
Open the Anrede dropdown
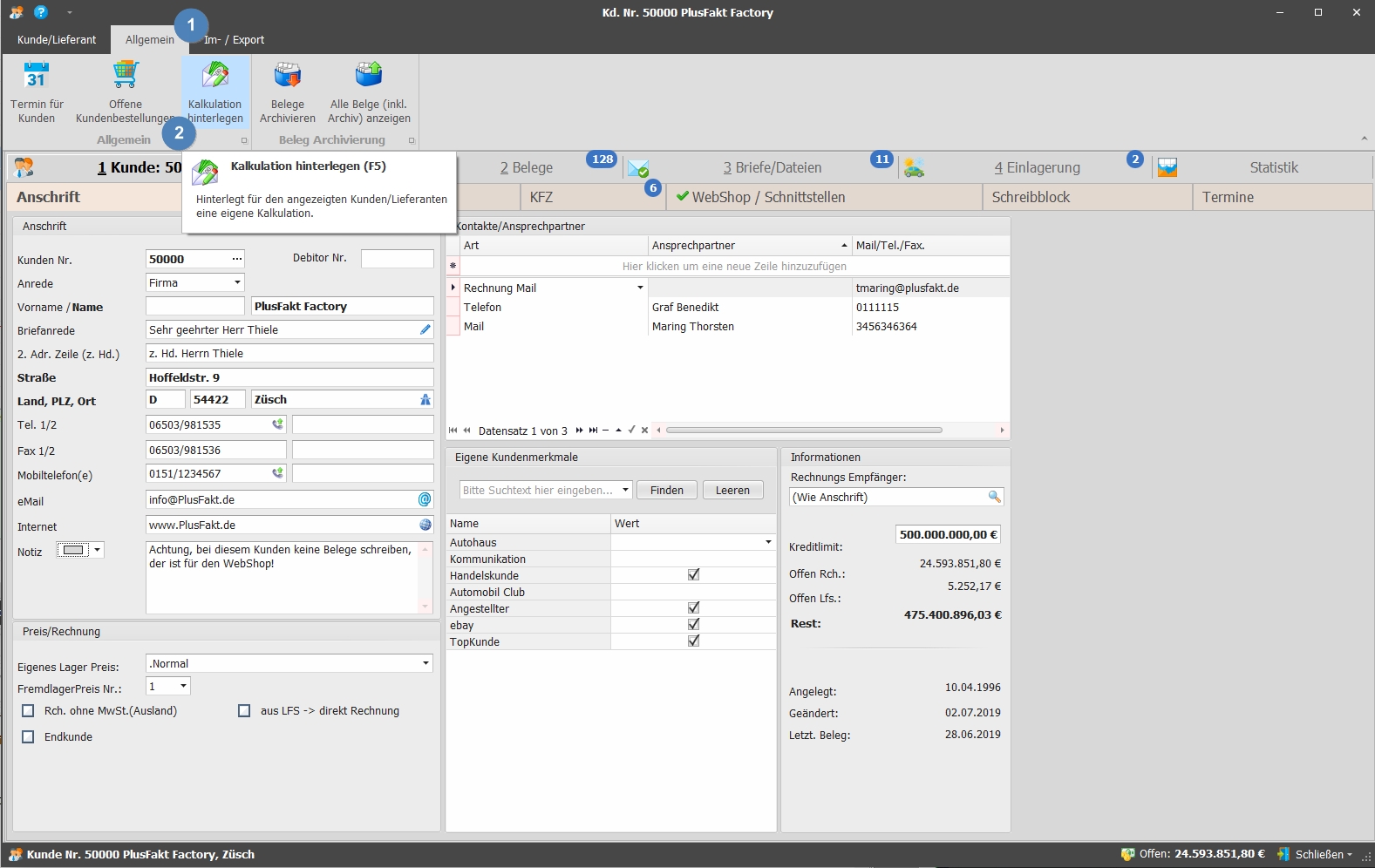click(237, 282)
